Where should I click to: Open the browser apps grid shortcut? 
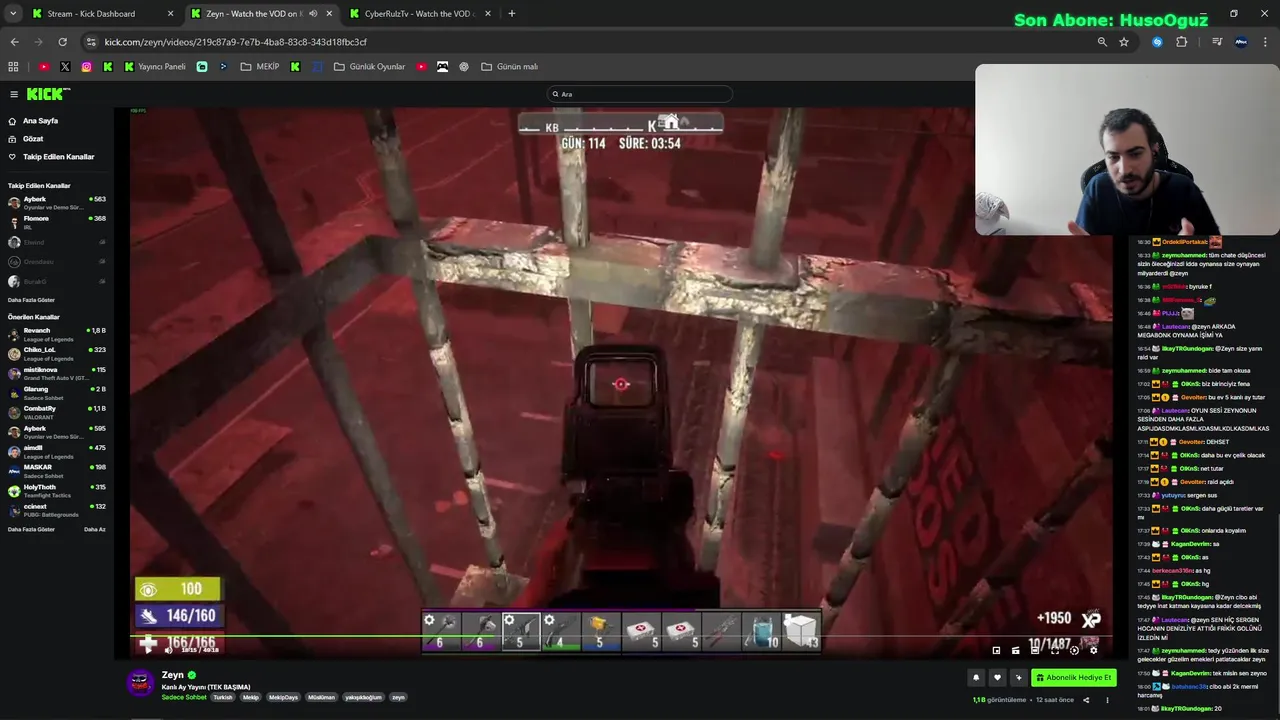13,67
